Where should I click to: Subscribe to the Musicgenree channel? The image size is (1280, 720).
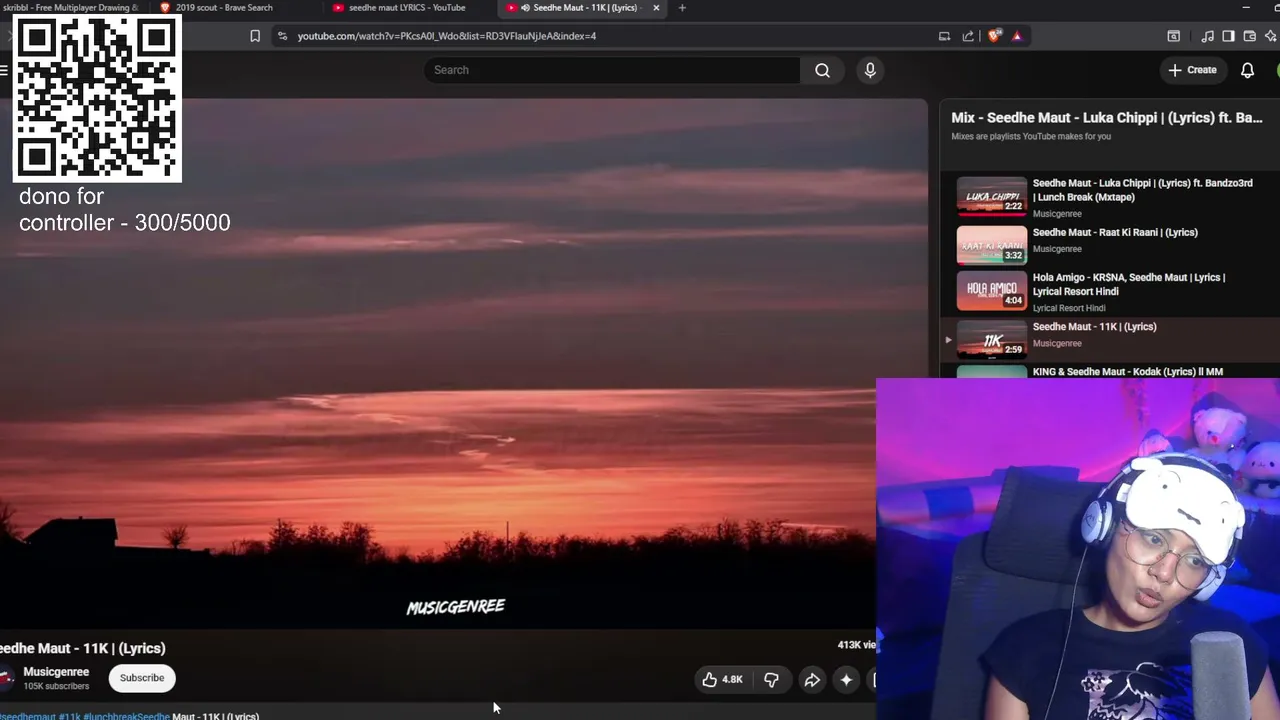[x=142, y=678]
